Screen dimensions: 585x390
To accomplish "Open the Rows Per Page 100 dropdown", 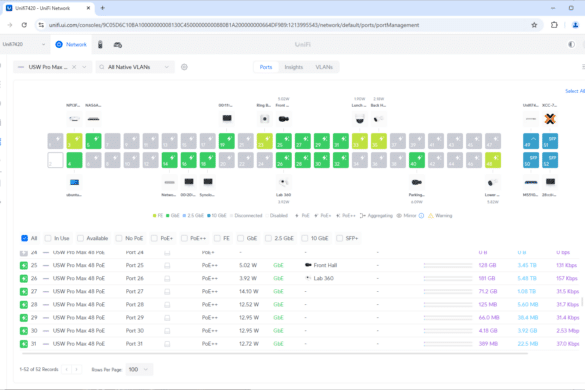I will coord(139,369).
